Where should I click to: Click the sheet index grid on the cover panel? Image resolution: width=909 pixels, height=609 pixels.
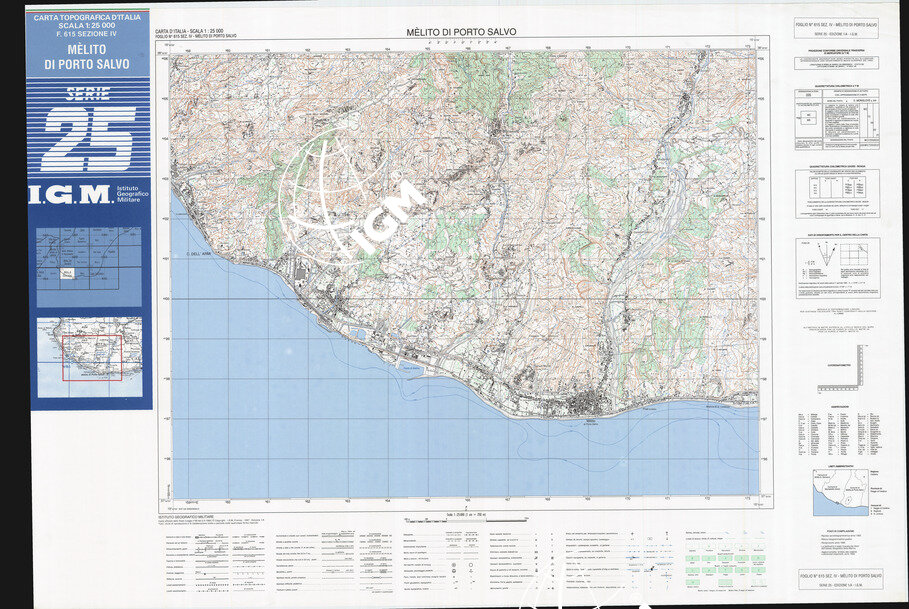pos(89,265)
